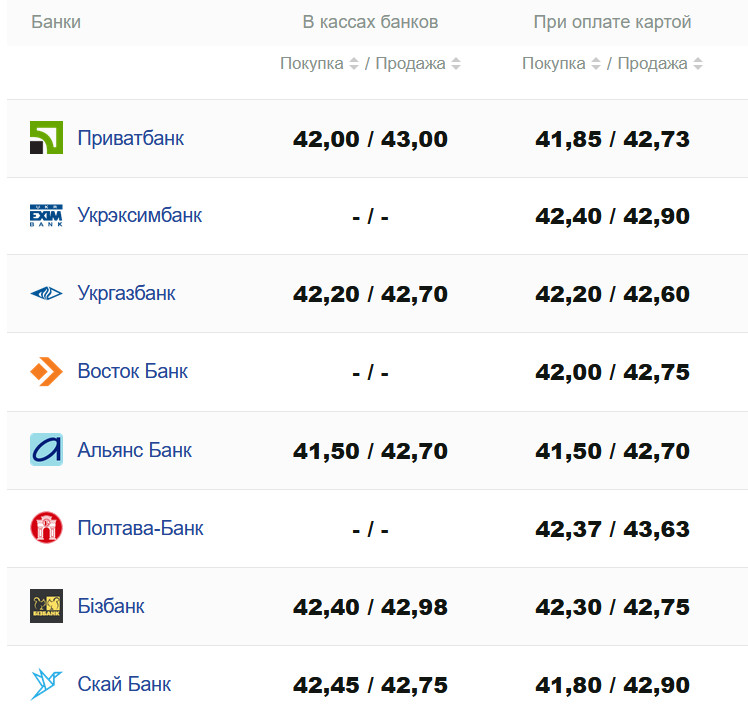
Task: Click the Скай Банк bird logo
Action: click(46, 684)
